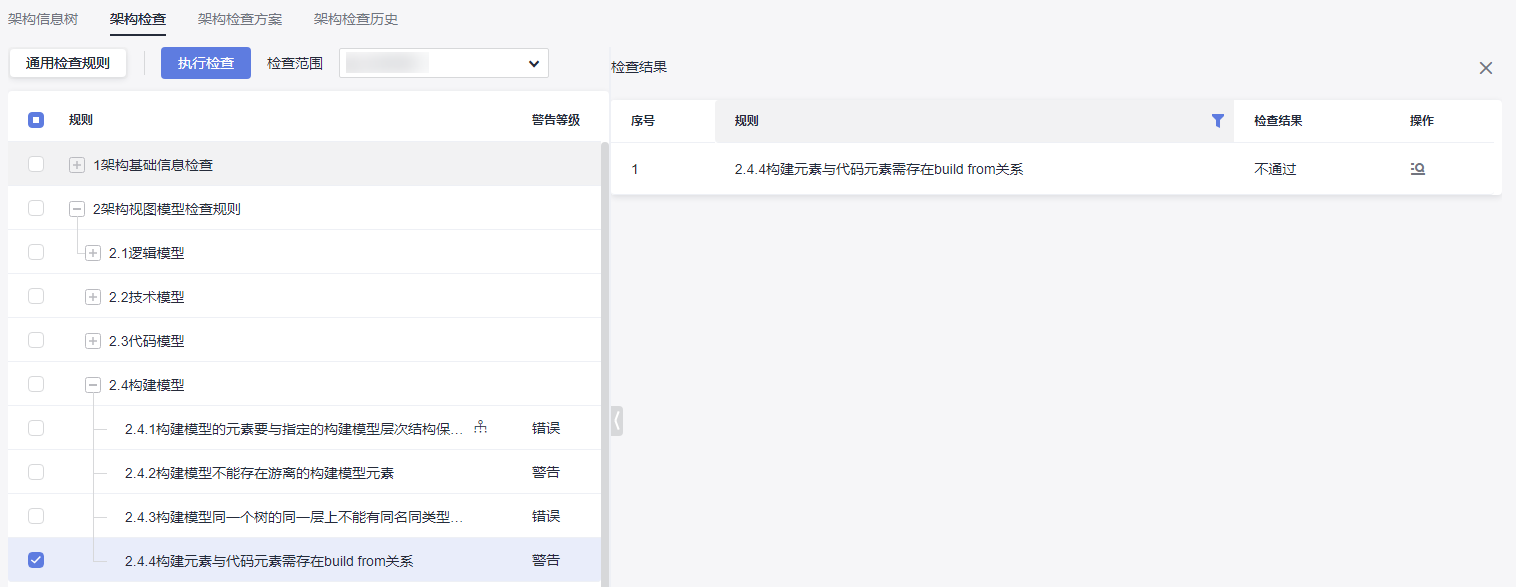Check the 2.3代码模型 checkbox
This screenshot has width=1516, height=587.
coord(36,340)
